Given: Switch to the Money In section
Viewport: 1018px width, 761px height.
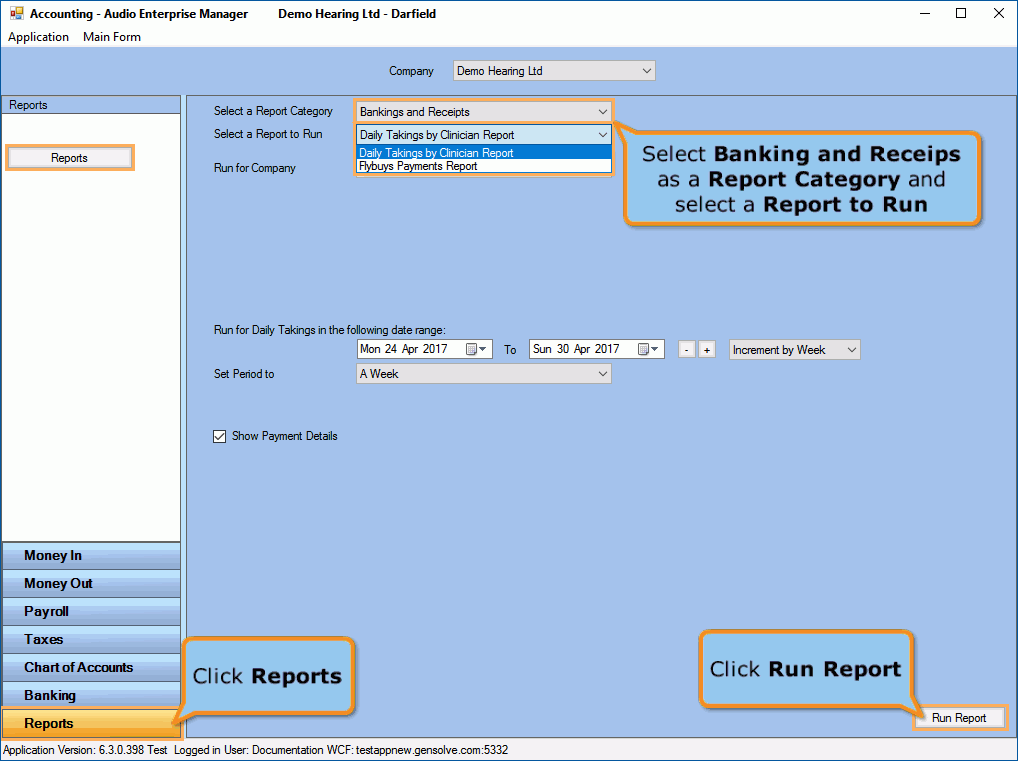Looking at the screenshot, I should [x=90, y=555].
